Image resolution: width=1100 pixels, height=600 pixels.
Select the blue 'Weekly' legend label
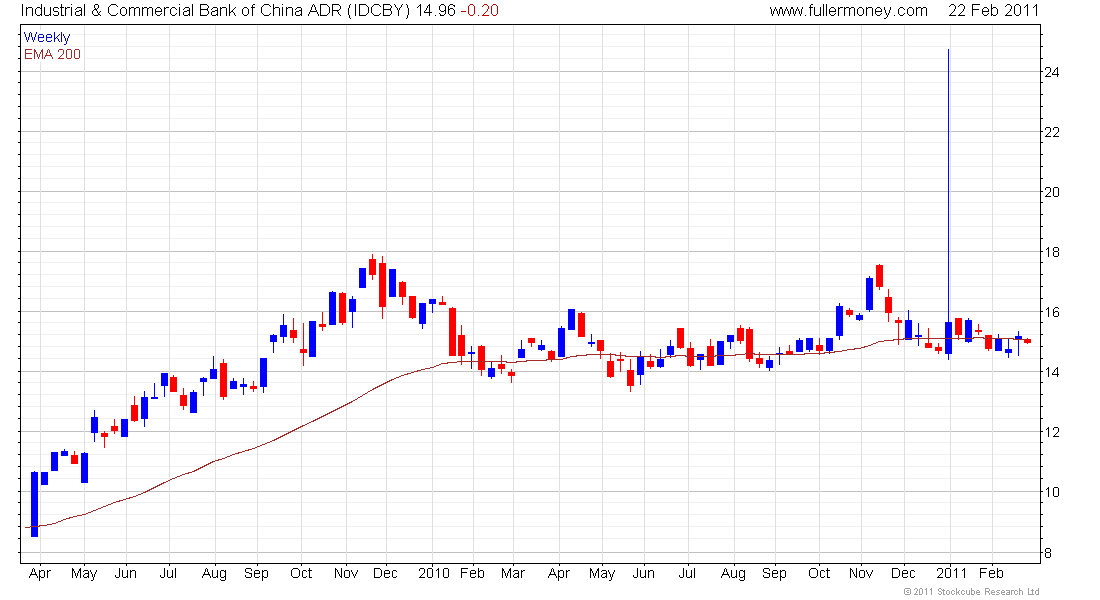(47, 37)
